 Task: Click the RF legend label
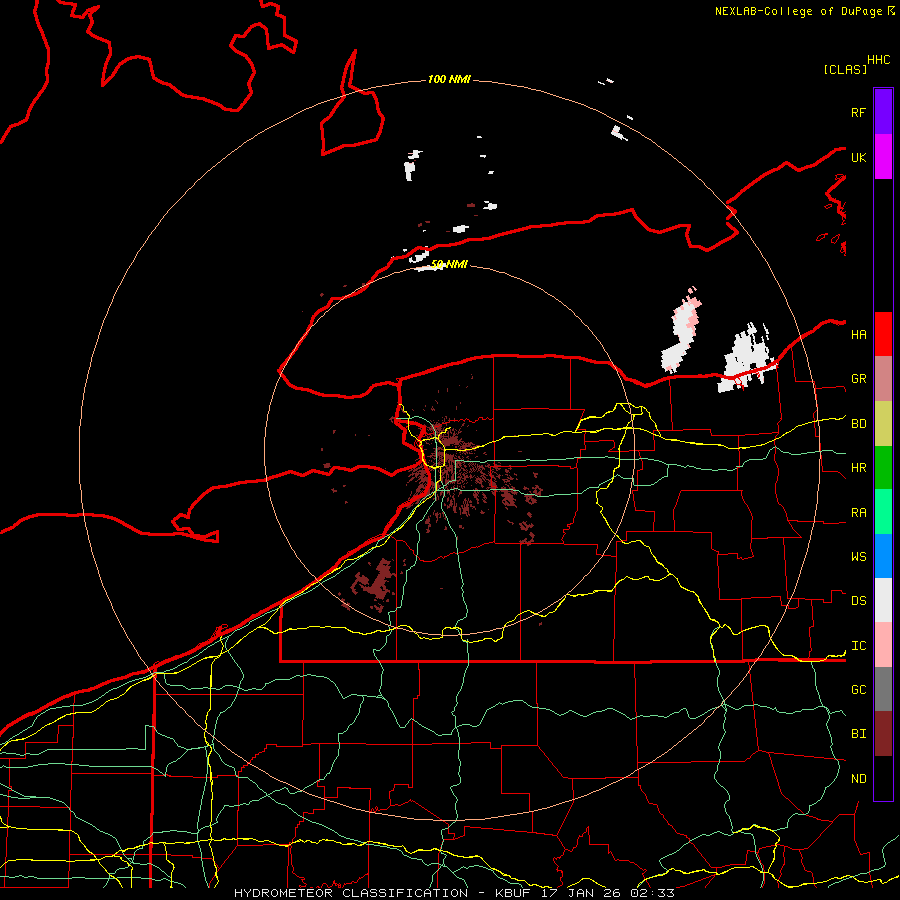click(858, 113)
